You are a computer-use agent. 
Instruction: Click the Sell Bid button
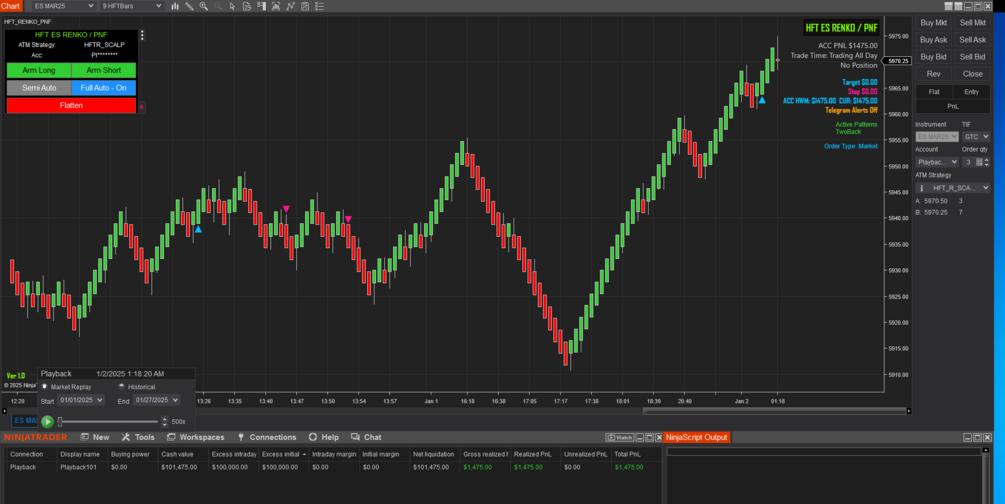tap(972, 56)
